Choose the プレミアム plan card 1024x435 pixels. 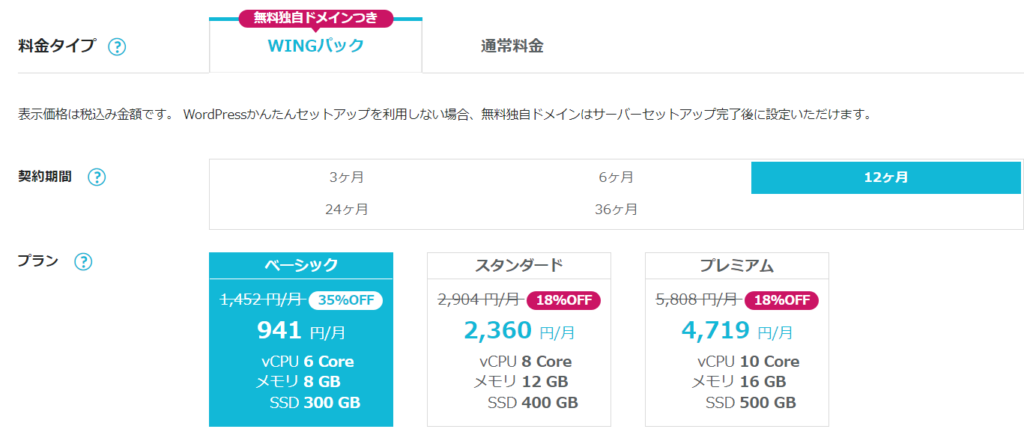(737, 339)
